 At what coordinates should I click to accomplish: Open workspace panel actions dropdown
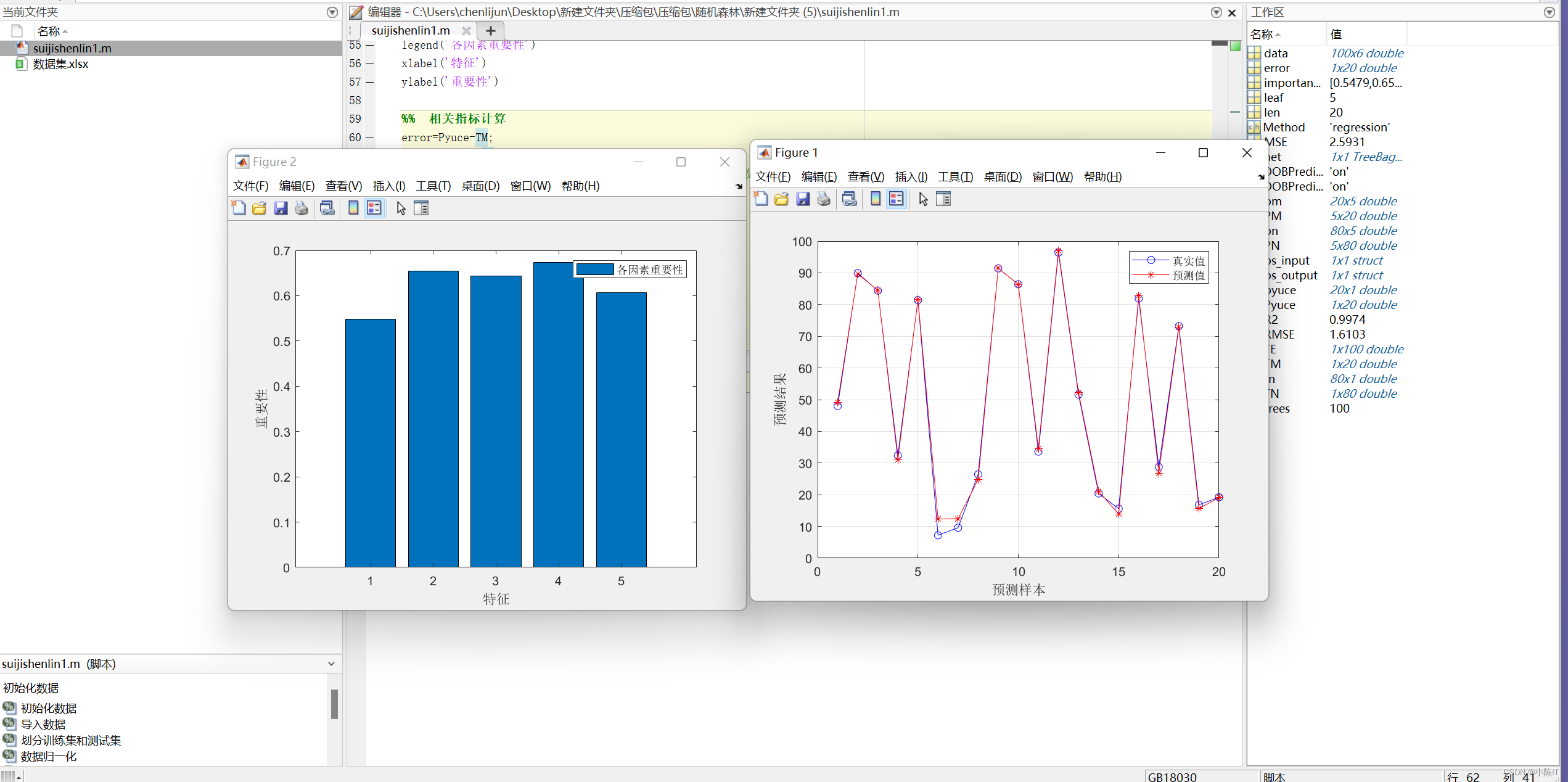pos(1549,12)
